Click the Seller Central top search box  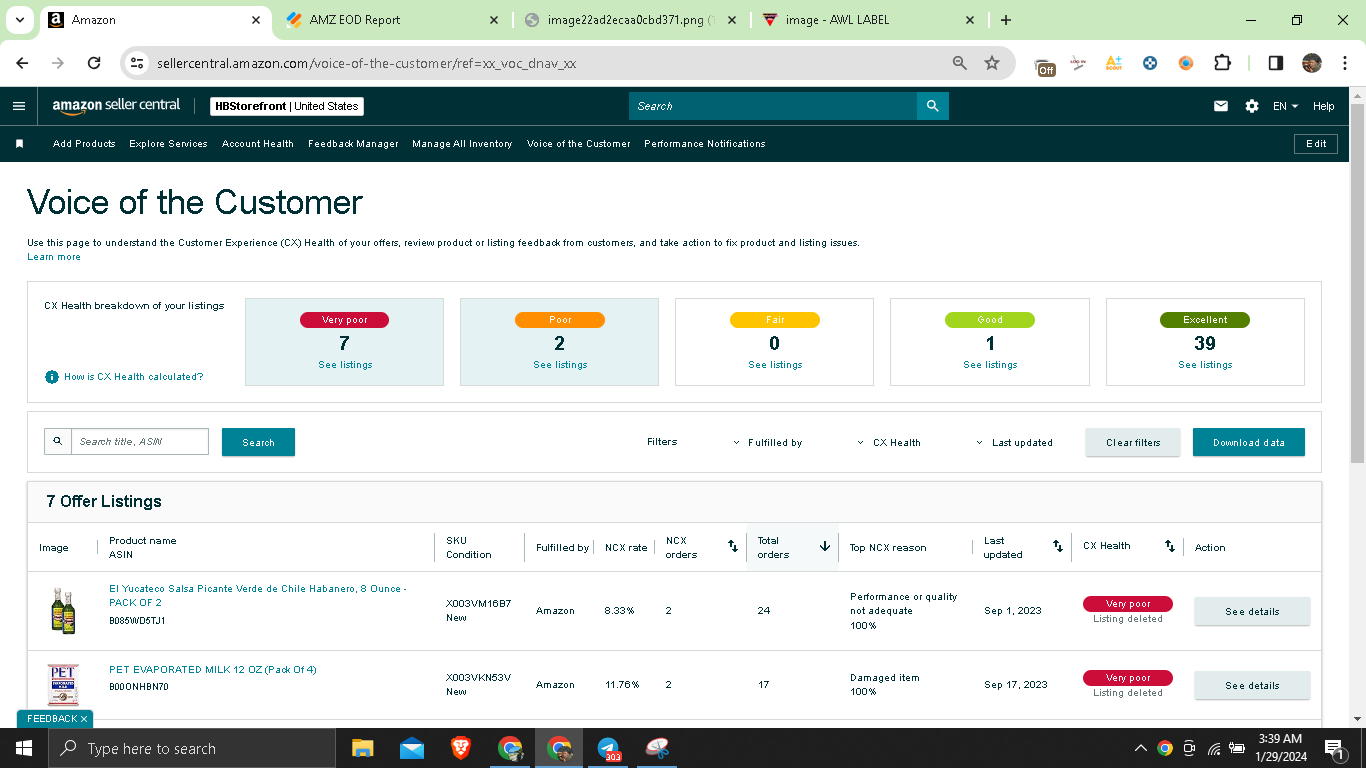tap(773, 106)
